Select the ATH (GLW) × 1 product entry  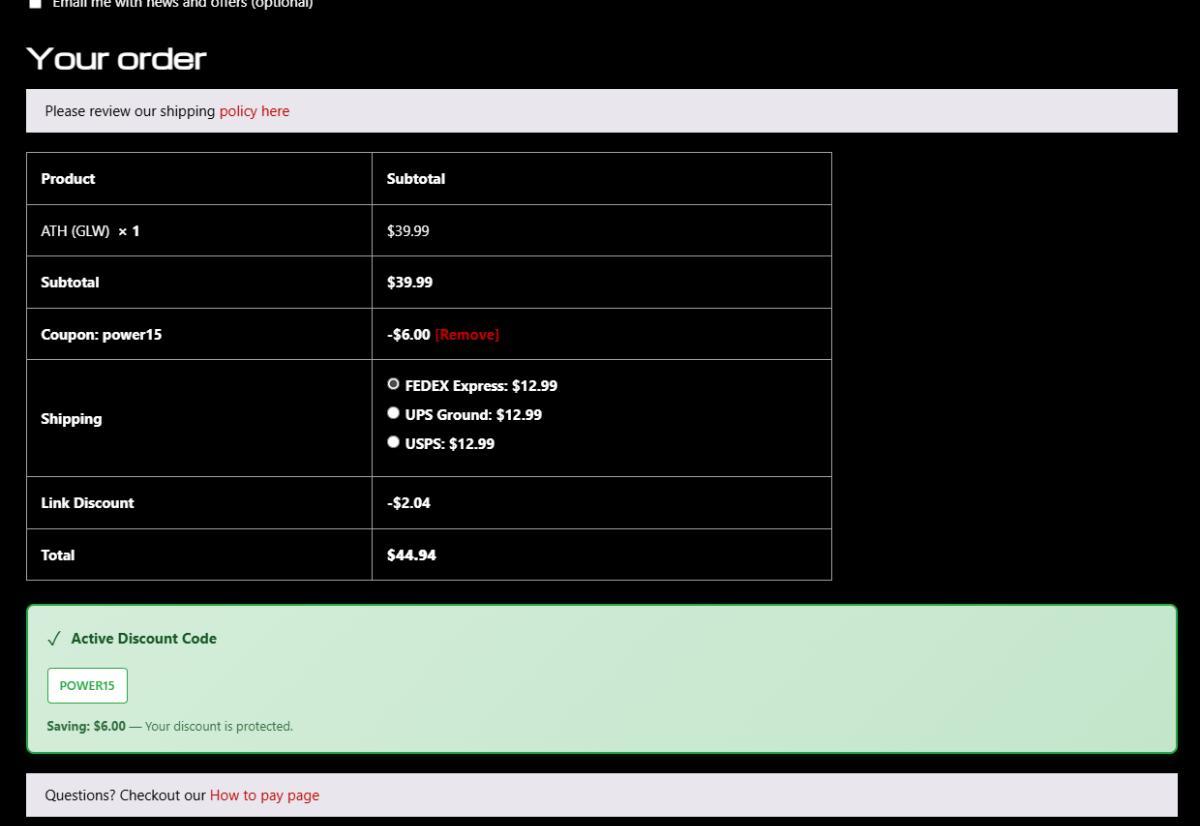(x=90, y=231)
